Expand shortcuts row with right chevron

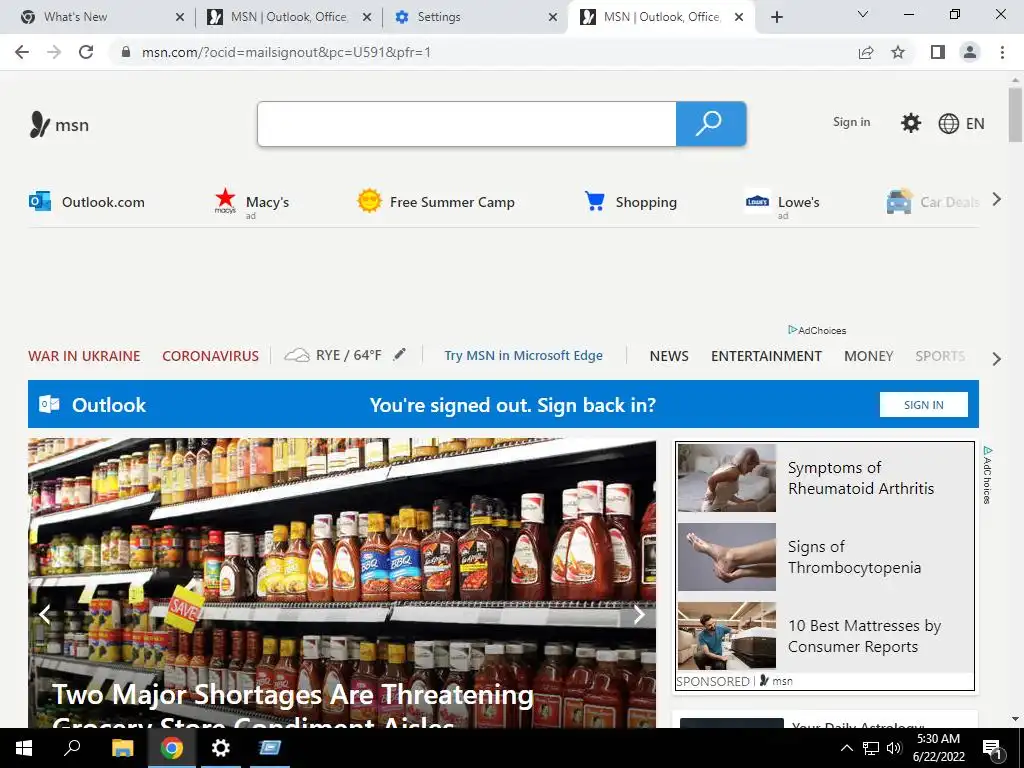pyautogui.click(x=997, y=200)
